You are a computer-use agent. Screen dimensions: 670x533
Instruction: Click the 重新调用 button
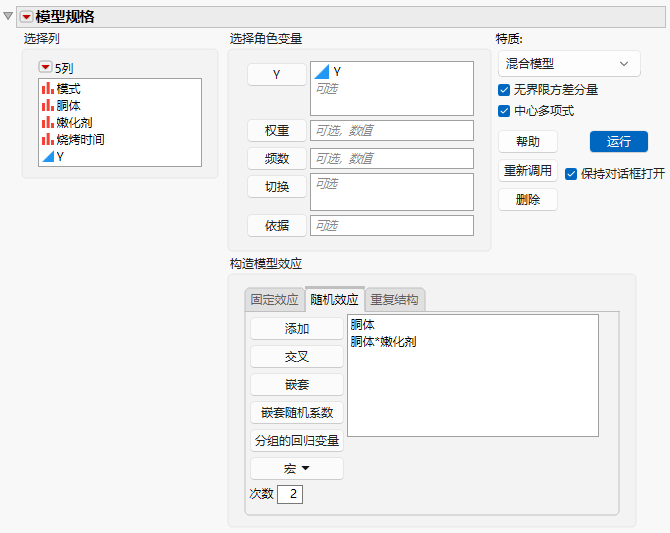(x=528, y=171)
